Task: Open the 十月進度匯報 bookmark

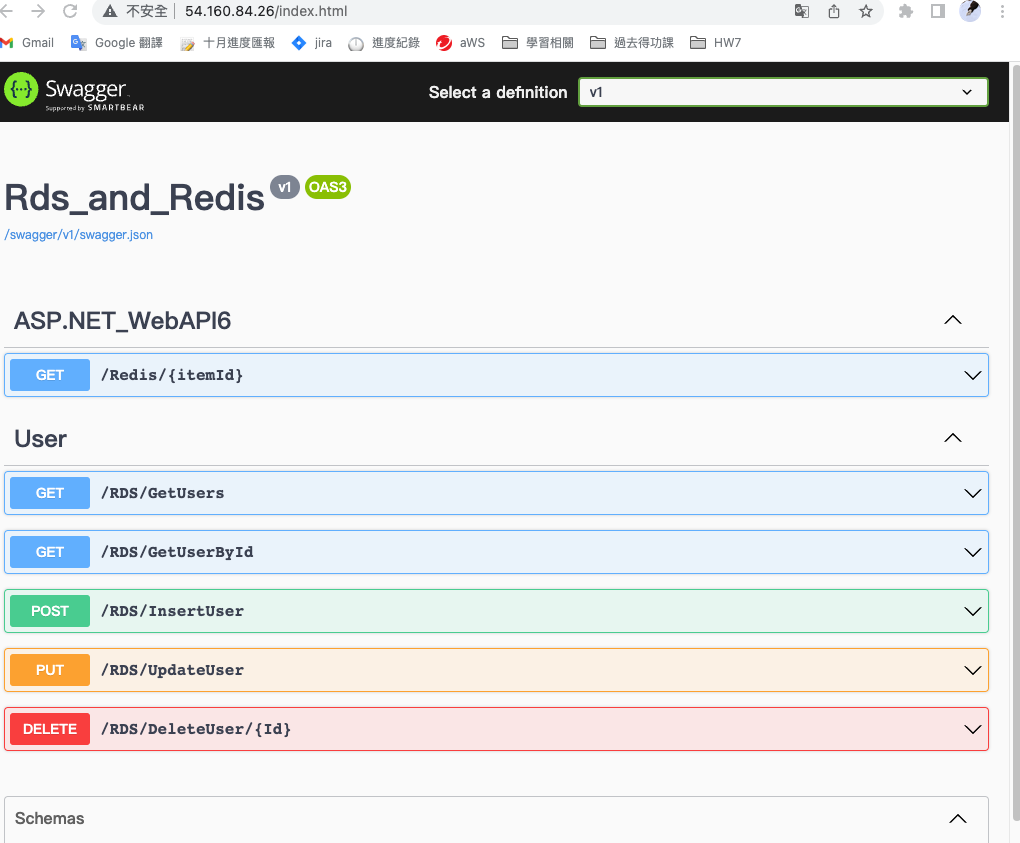Action: 228,43
